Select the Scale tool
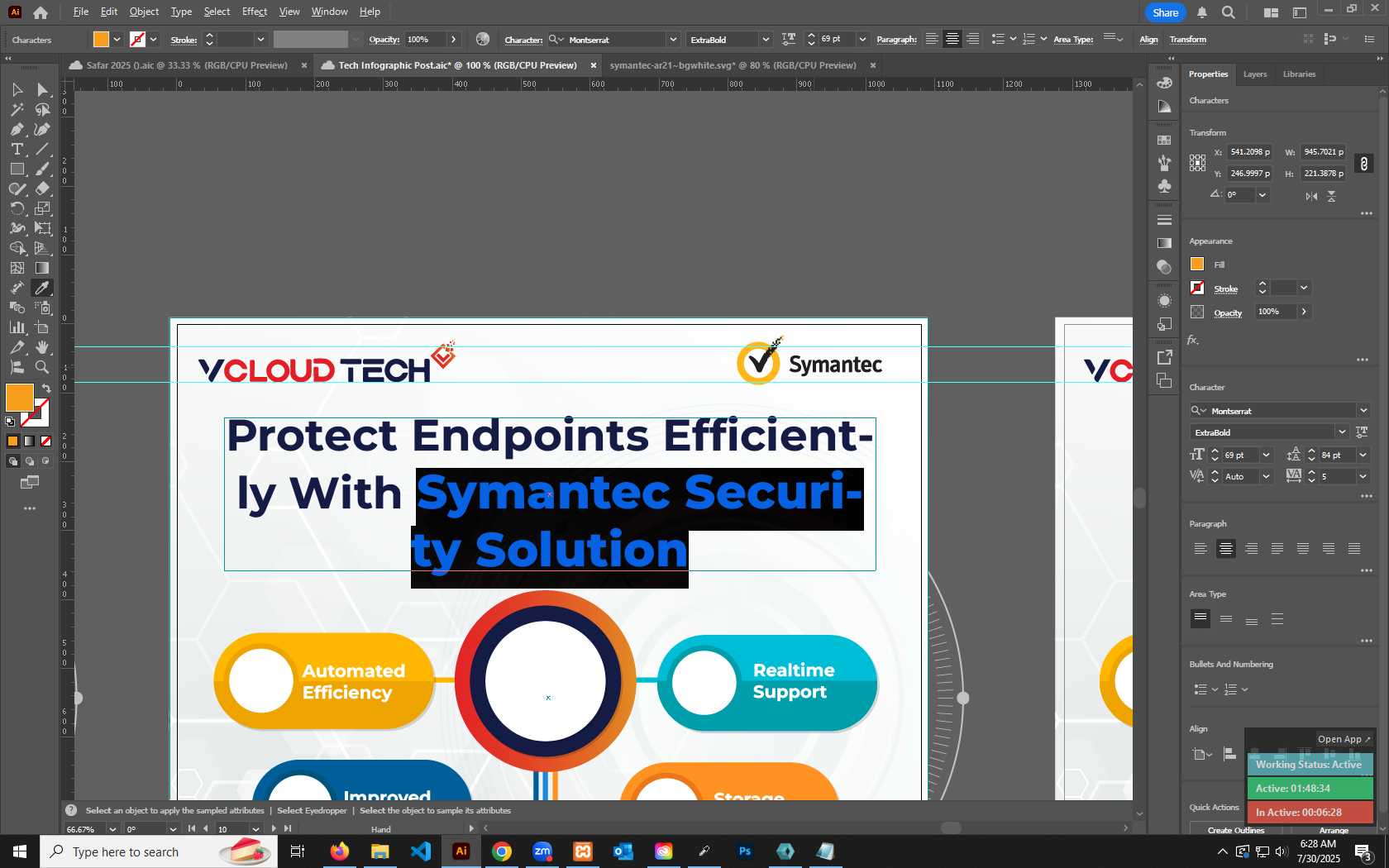The height and width of the screenshot is (868, 1389). click(42, 208)
